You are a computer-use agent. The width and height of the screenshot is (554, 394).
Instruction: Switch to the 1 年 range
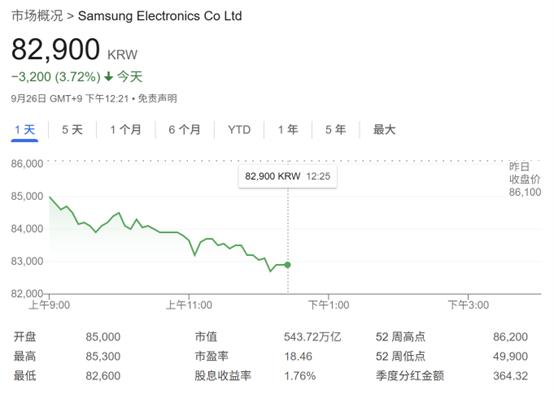[x=288, y=130]
